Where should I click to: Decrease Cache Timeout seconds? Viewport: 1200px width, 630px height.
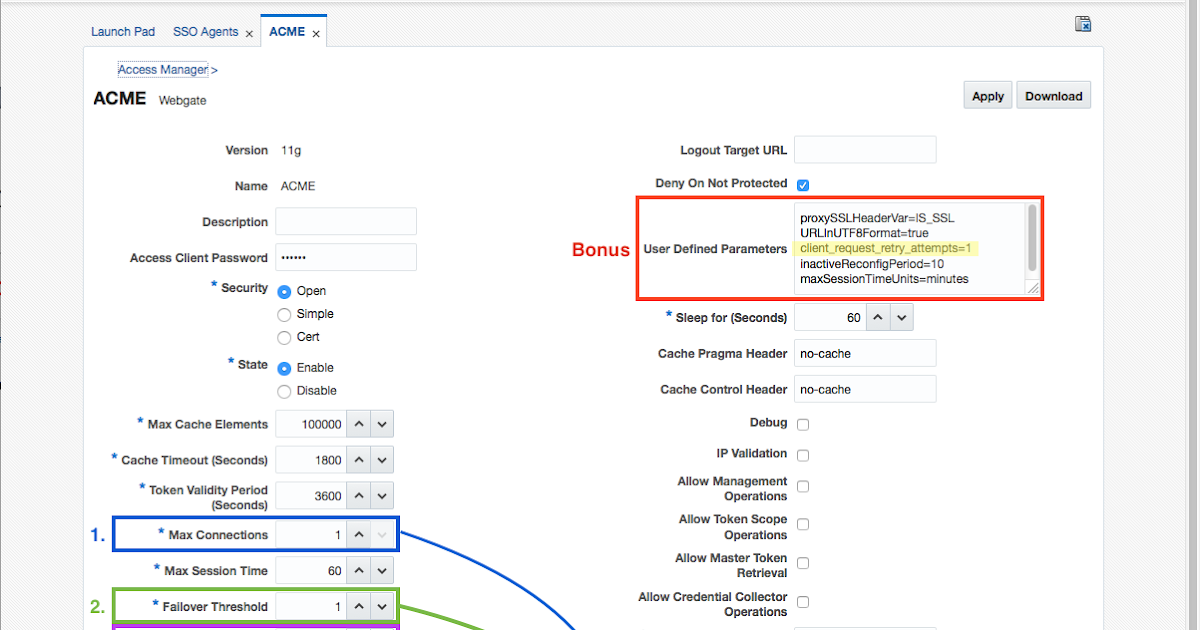(x=382, y=460)
